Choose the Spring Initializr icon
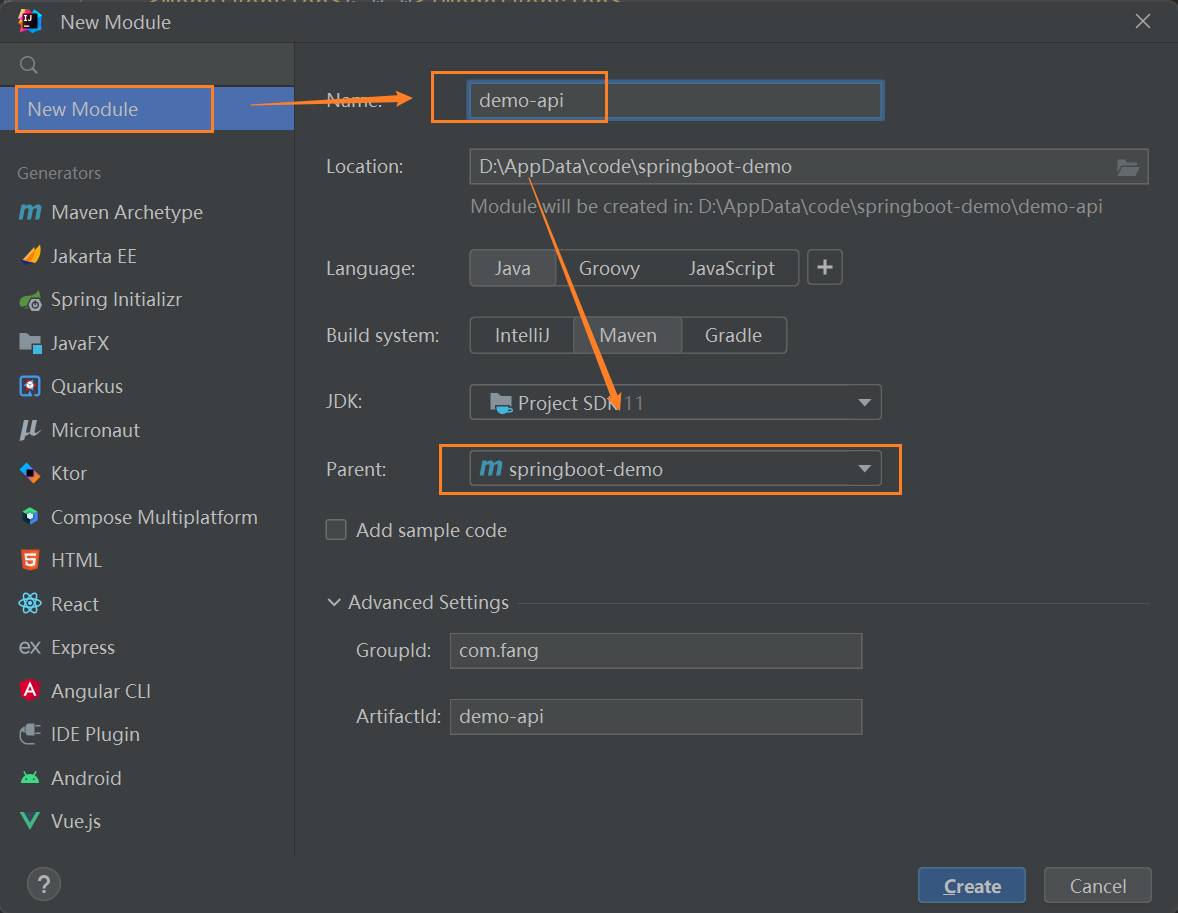The height and width of the screenshot is (913, 1178). coord(31,300)
